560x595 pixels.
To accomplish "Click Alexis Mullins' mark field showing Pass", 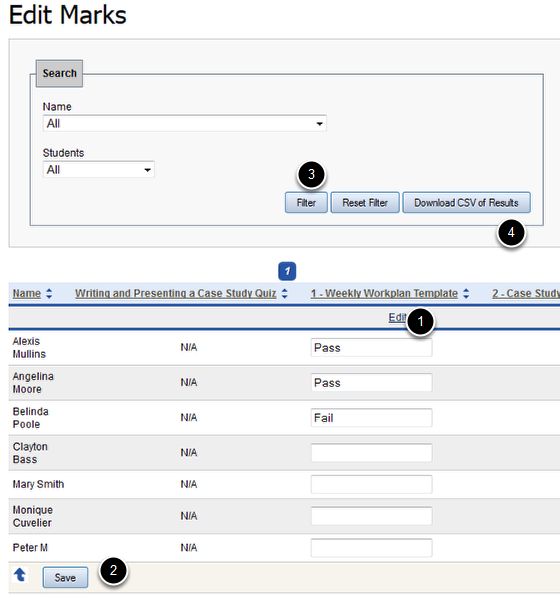I will pos(371,348).
